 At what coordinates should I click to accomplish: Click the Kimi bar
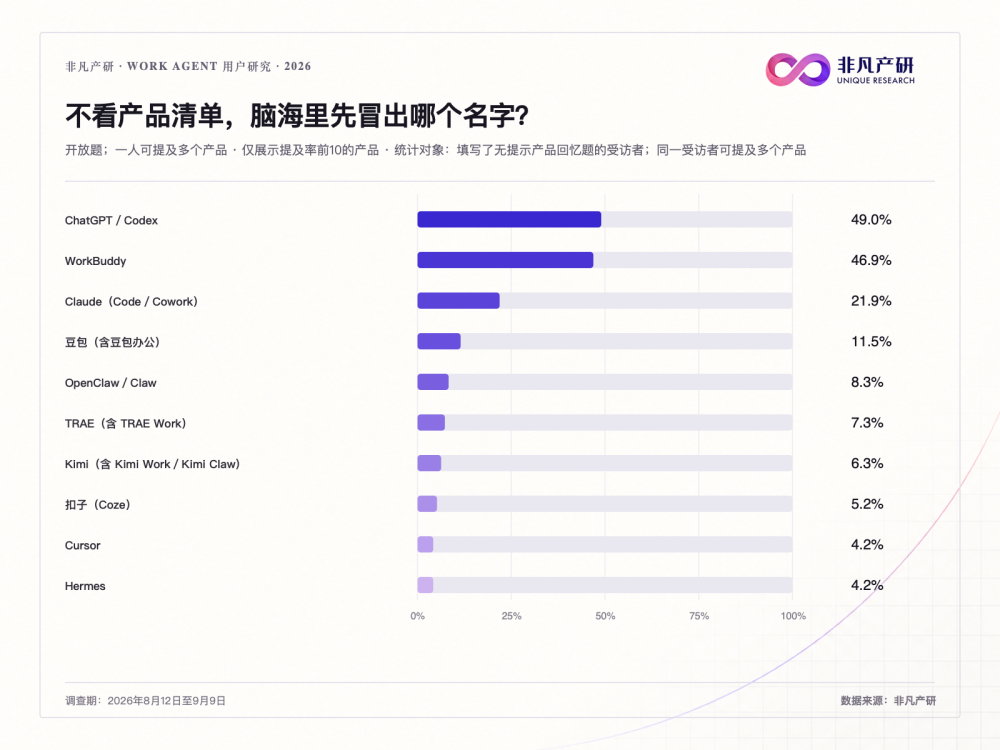429,463
